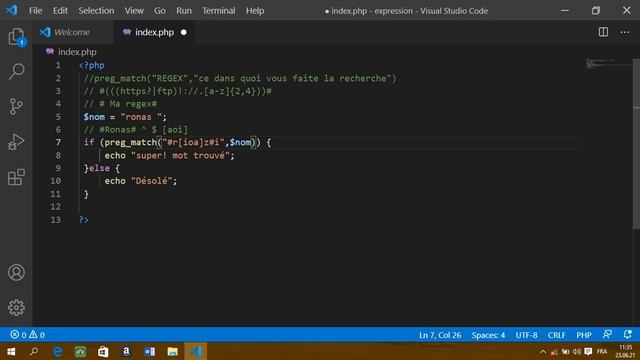Viewport: 640px width, 360px height.
Task: Click the VS Code logo in title bar
Action: [11, 10]
